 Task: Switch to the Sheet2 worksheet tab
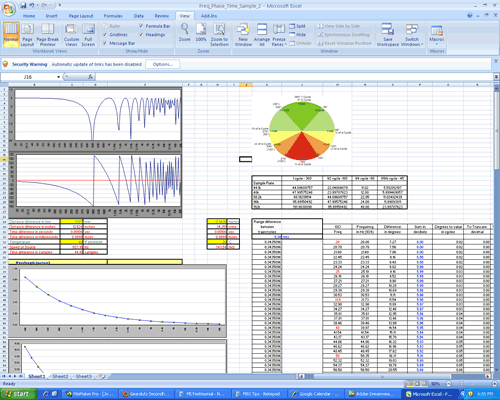(x=60, y=376)
